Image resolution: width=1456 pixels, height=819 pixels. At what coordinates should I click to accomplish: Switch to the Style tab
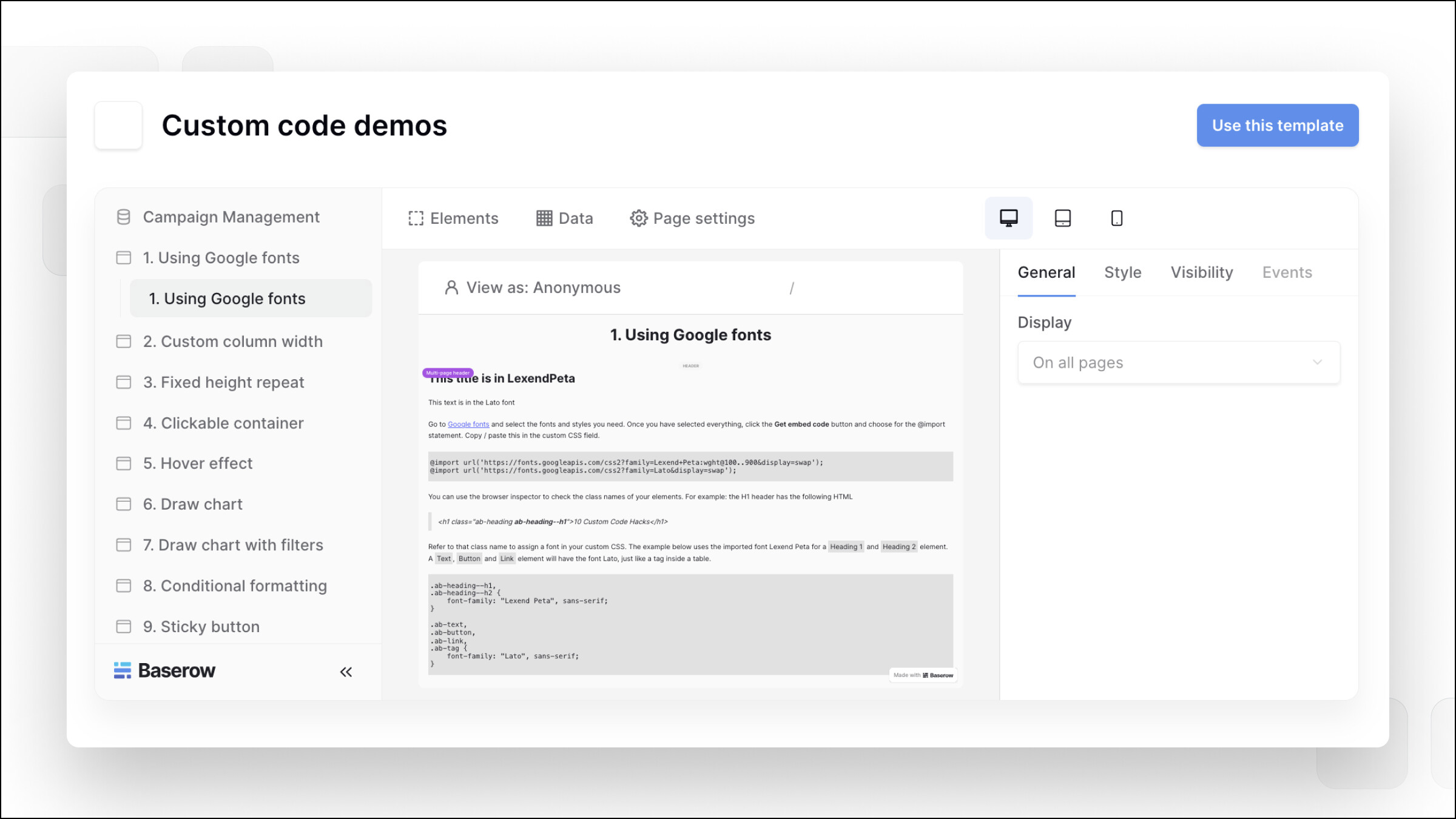point(1122,272)
